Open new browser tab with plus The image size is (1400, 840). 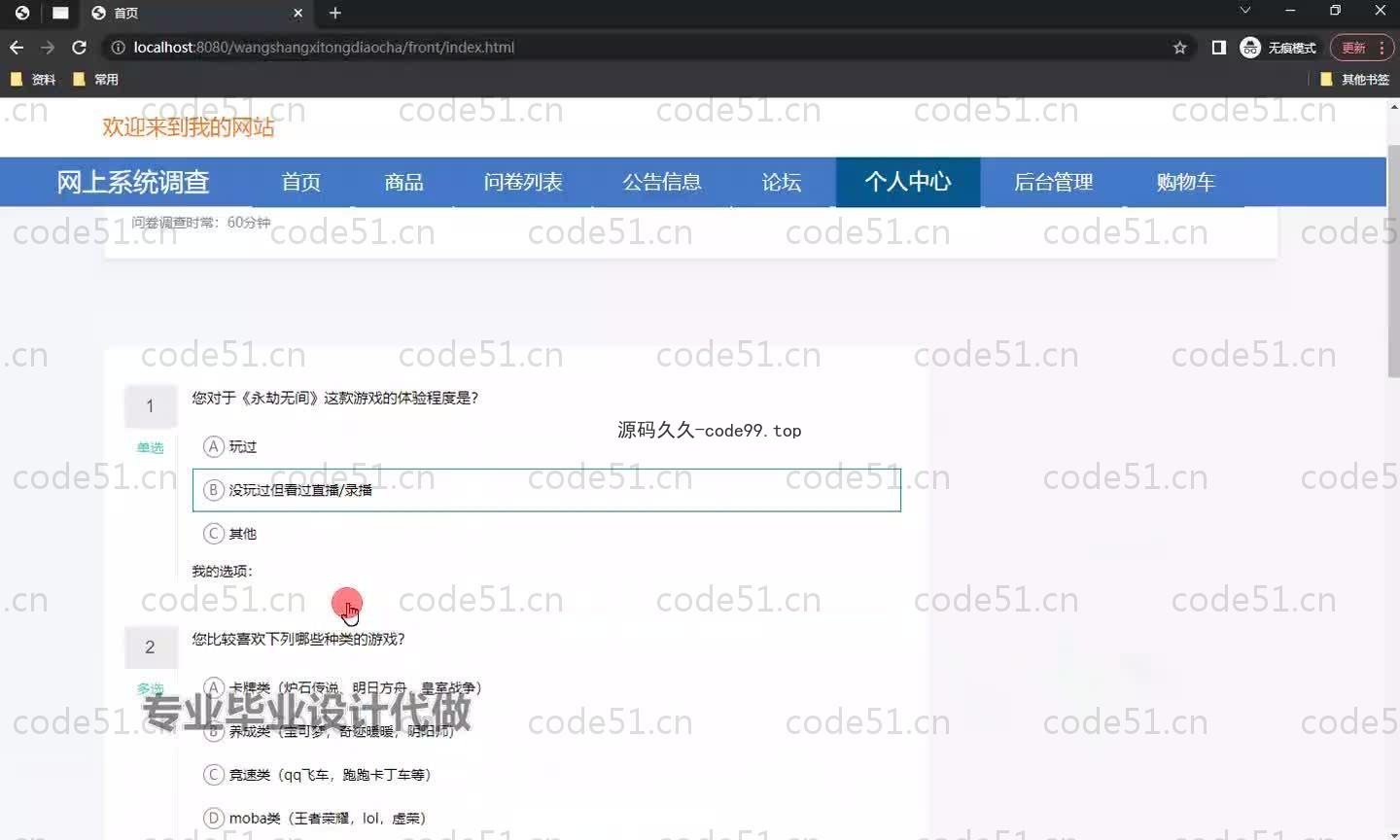click(x=334, y=13)
